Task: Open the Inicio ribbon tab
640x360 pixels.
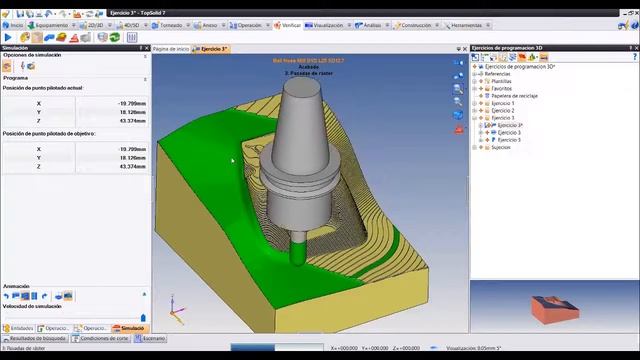Action: click(x=13, y=25)
